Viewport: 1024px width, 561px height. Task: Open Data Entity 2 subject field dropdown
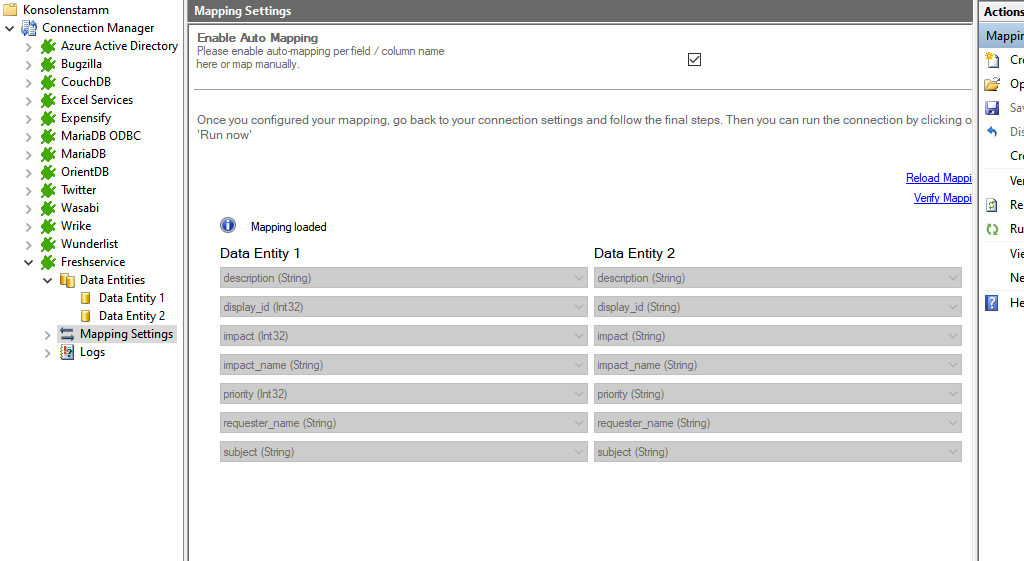click(x=952, y=452)
